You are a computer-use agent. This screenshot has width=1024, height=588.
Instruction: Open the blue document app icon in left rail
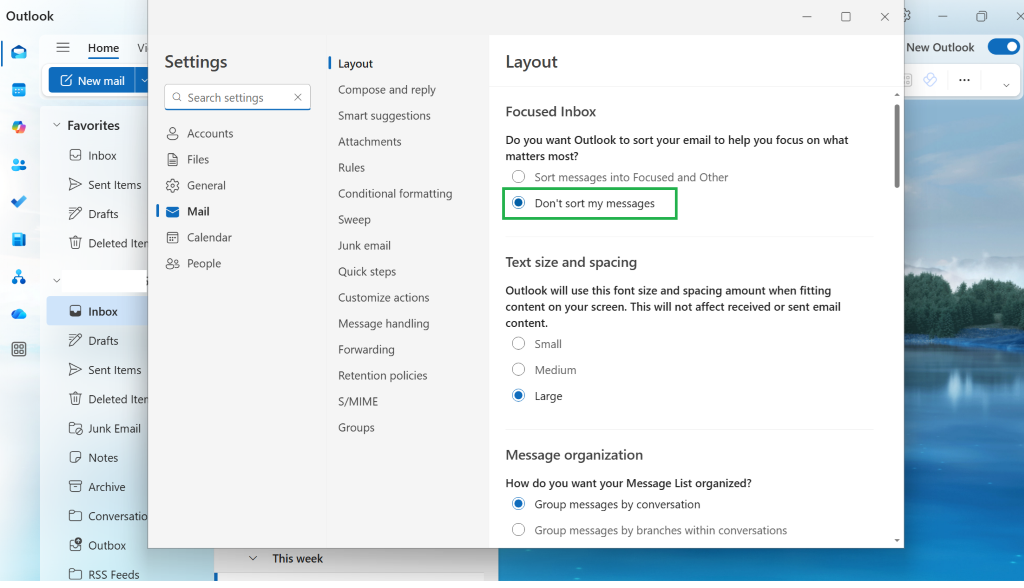pyautogui.click(x=19, y=239)
